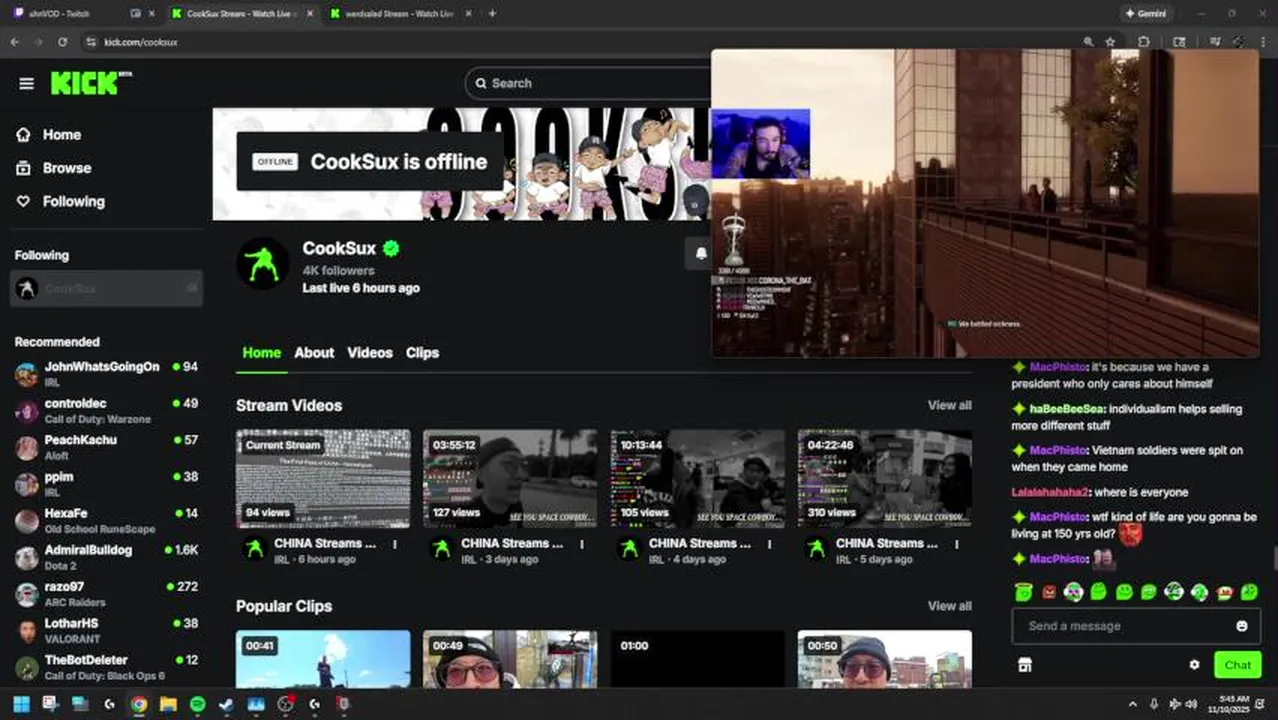Open the shop icon below chat box
The image size is (1278, 720).
pyautogui.click(x=1024, y=665)
